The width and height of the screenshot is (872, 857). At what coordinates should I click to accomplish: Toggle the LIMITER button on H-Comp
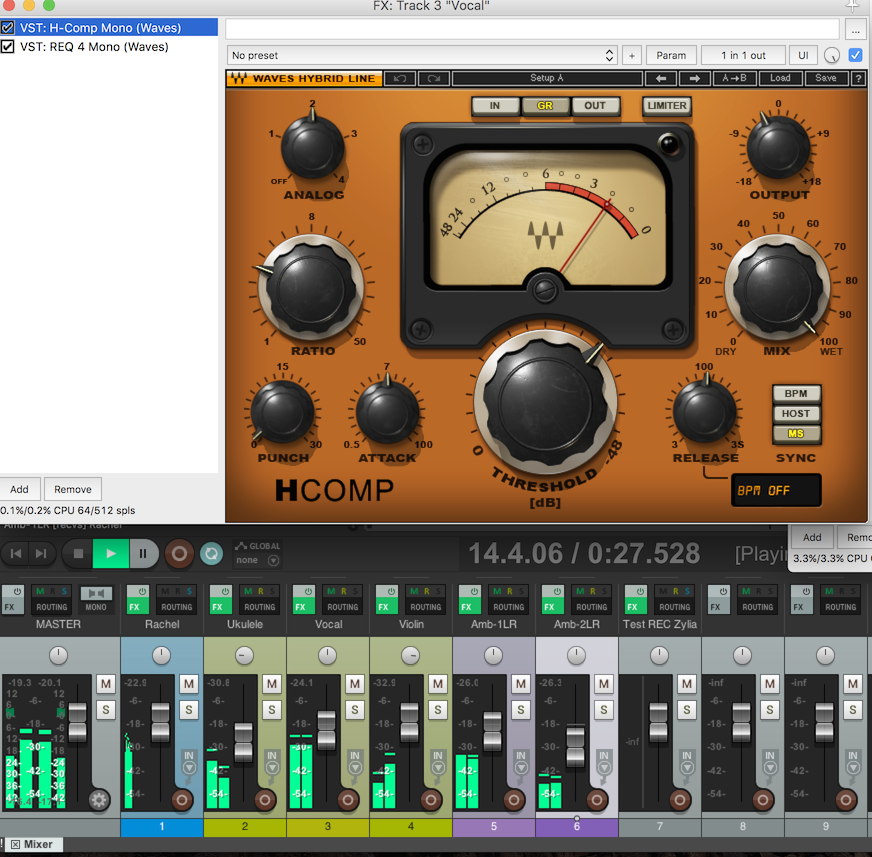[667, 106]
